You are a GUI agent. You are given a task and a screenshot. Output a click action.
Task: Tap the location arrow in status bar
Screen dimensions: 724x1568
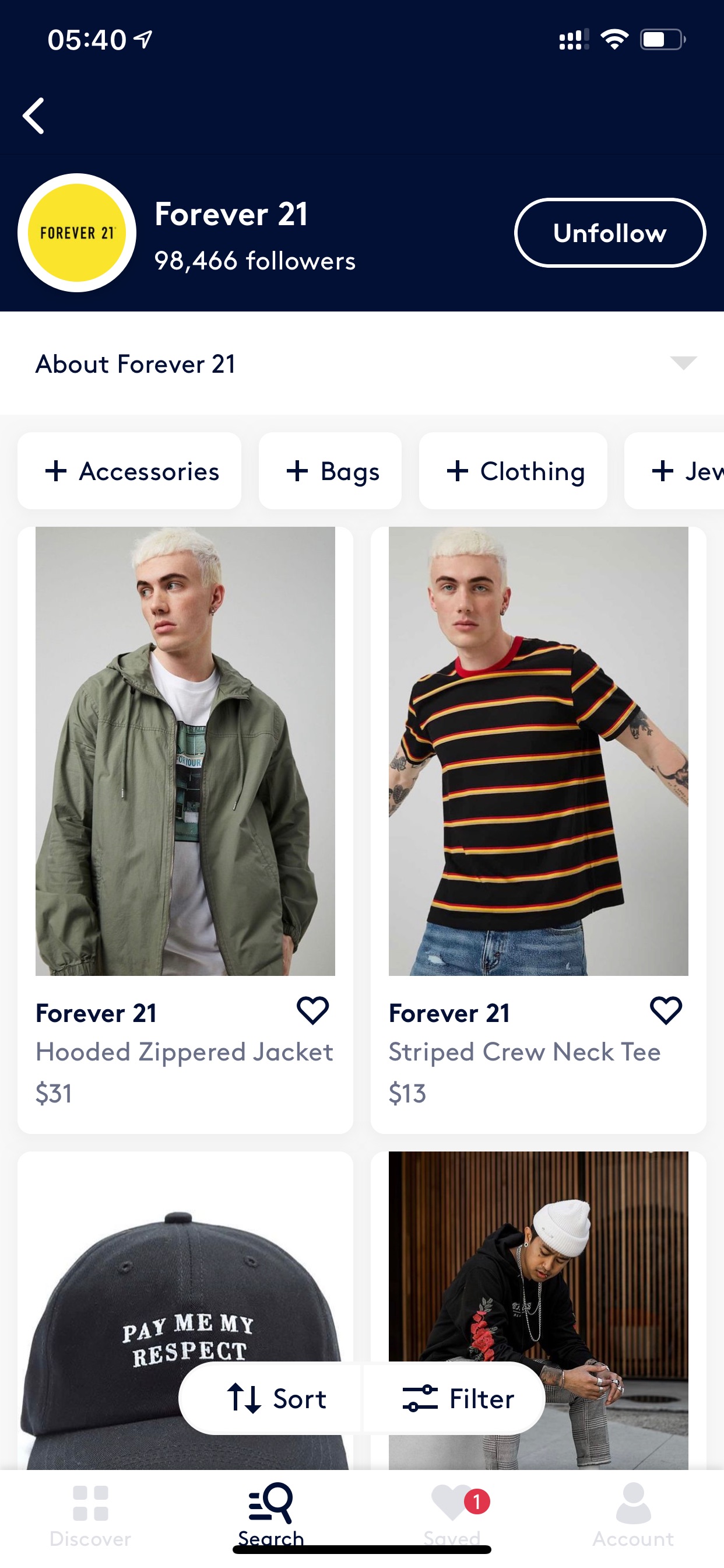tap(143, 40)
